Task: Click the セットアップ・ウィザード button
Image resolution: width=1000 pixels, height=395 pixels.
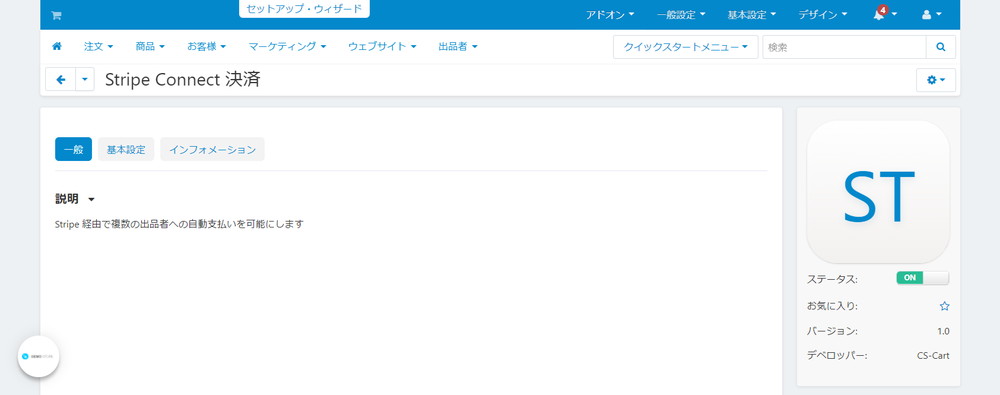Action: point(304,9)
